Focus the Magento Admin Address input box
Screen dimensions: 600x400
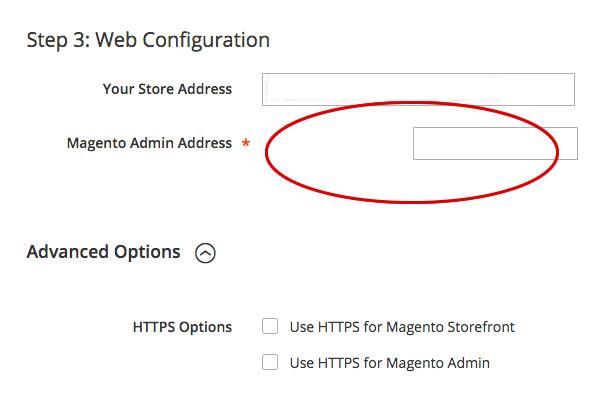click(x=495, y=143)
